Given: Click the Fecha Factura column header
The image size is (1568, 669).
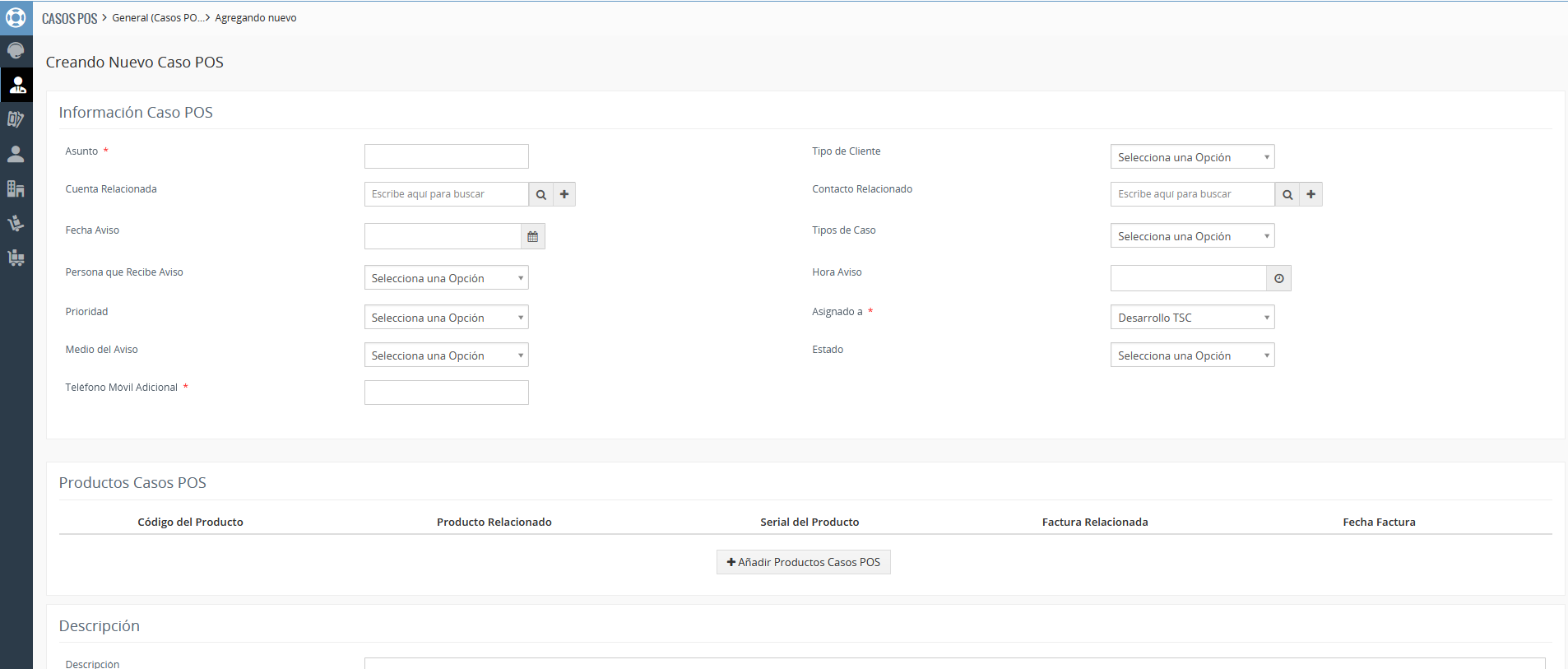Looking at the screenshot, I should [1379, 522].
